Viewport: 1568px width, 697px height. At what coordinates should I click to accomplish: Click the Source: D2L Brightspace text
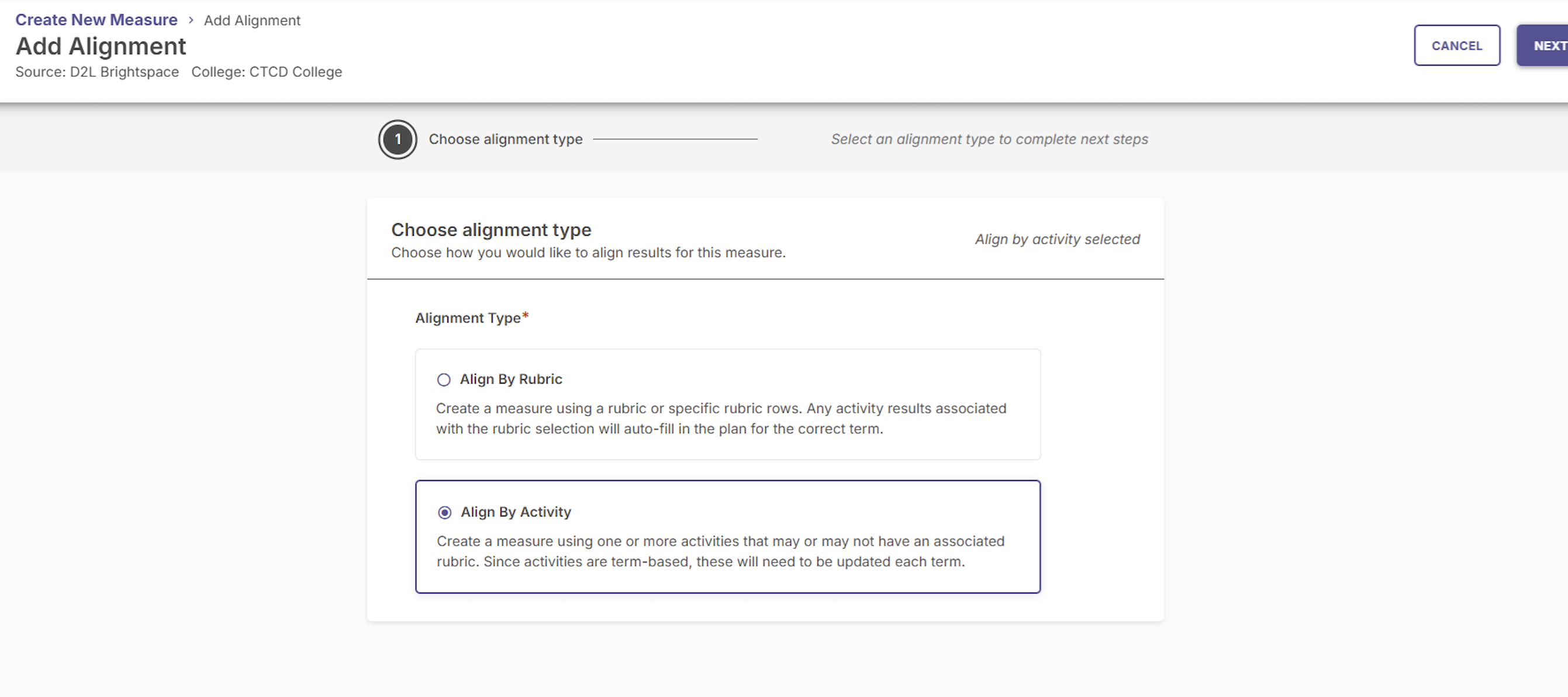(97, 72)
